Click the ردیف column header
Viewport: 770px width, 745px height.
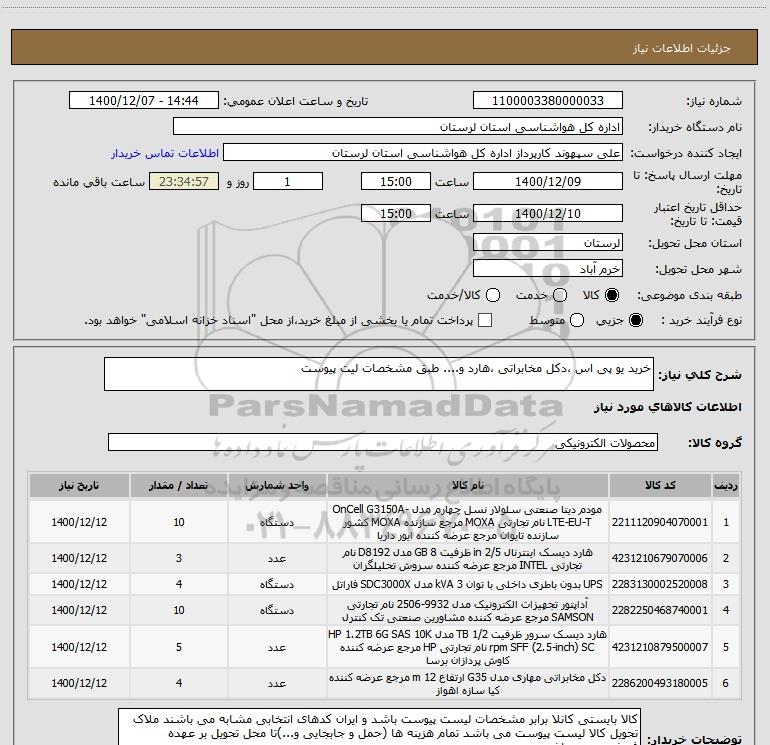[726, 485]
